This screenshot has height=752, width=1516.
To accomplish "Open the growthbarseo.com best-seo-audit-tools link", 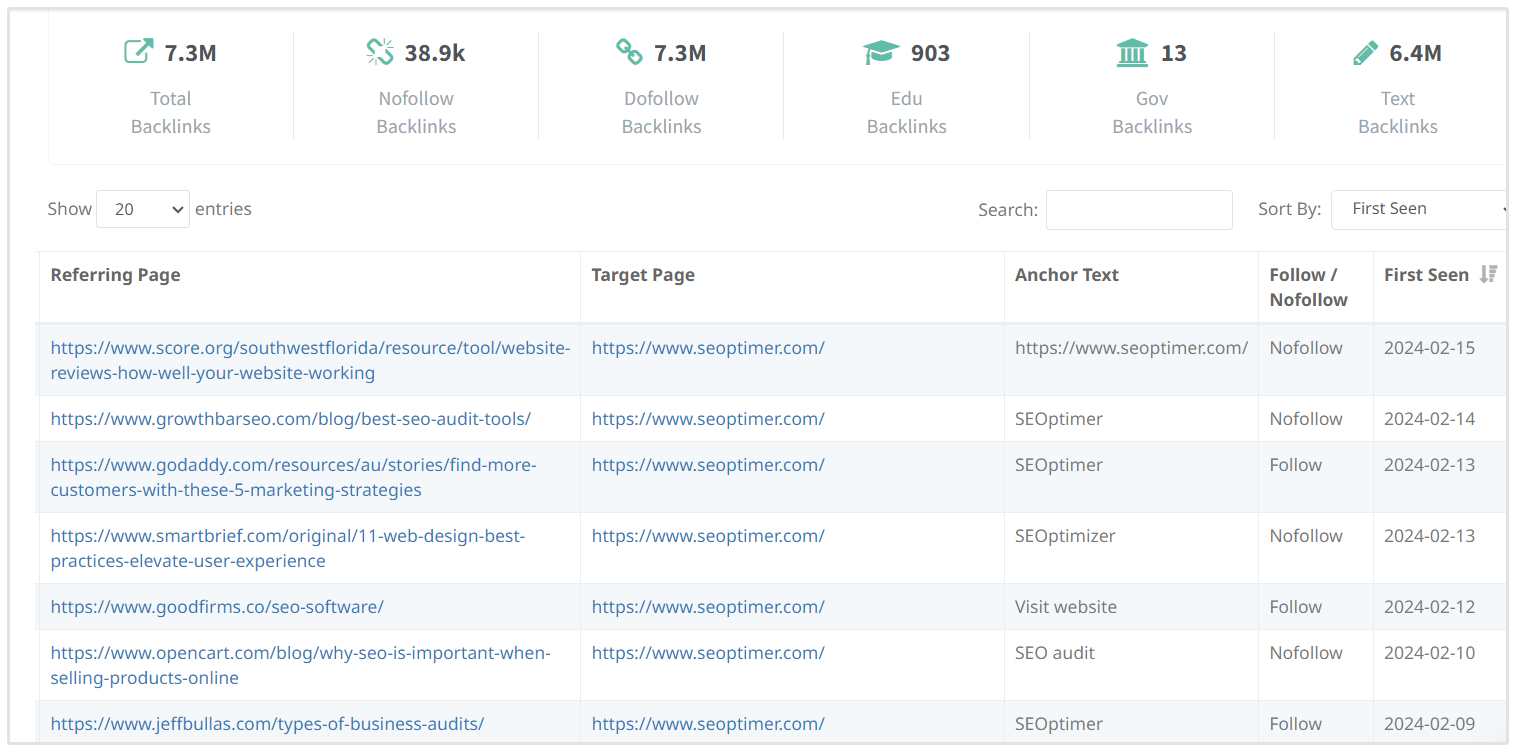I will point(291,419).
